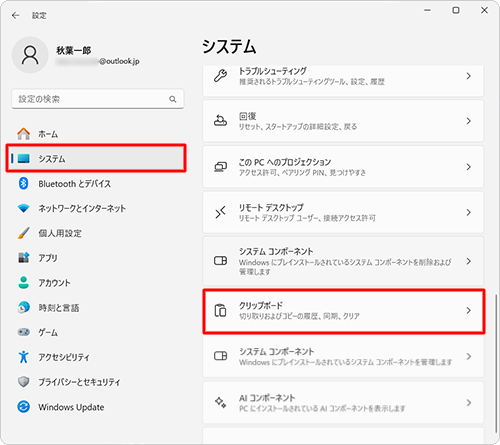Select システム in the sidebar
The height and width of the screenshot is (445, 500).
[x=96, y=159]
